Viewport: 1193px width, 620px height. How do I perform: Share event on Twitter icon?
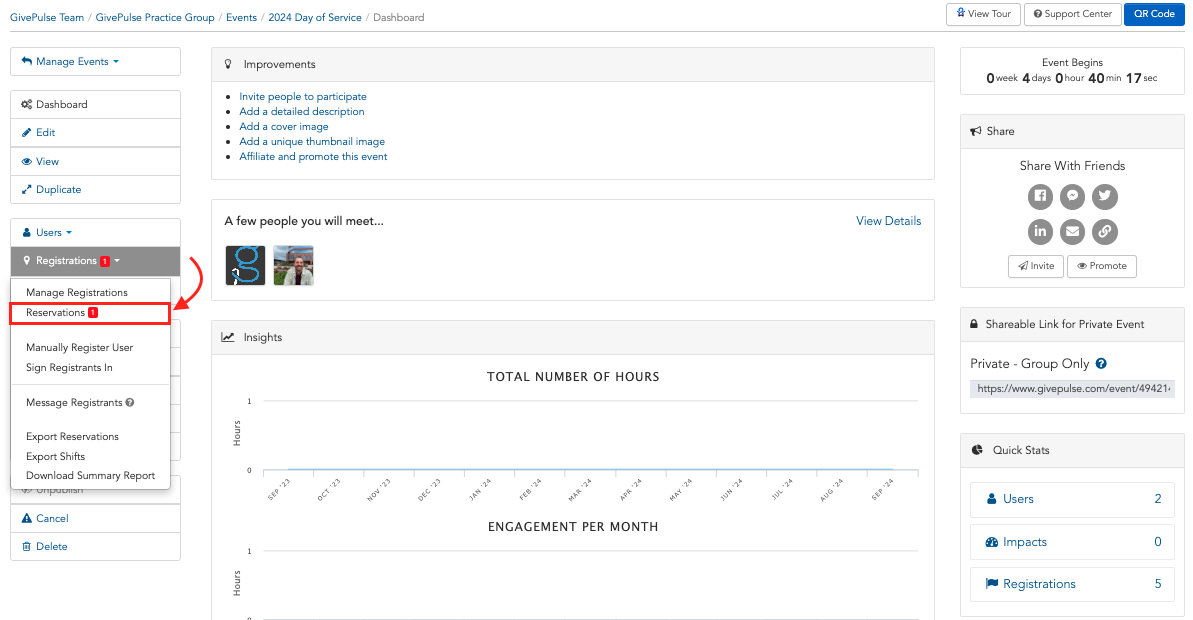(1105, 196)
